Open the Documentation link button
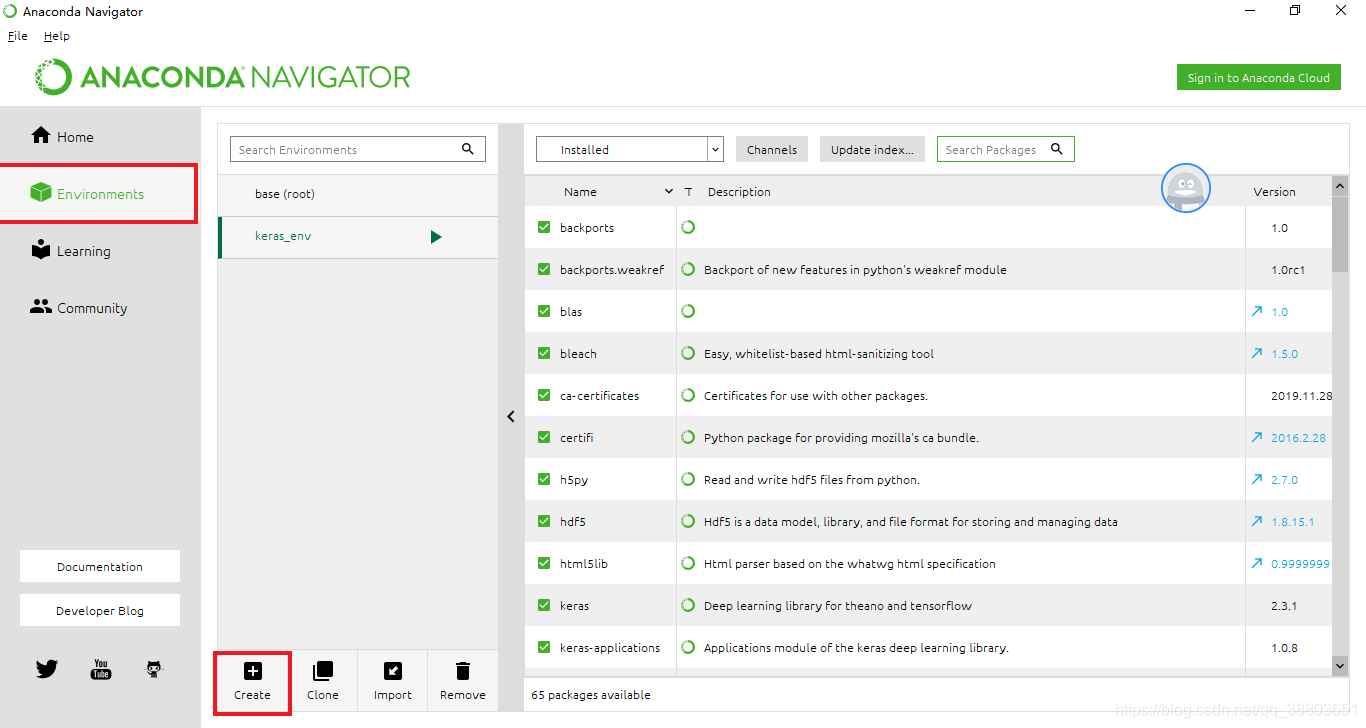 [100, 566]
